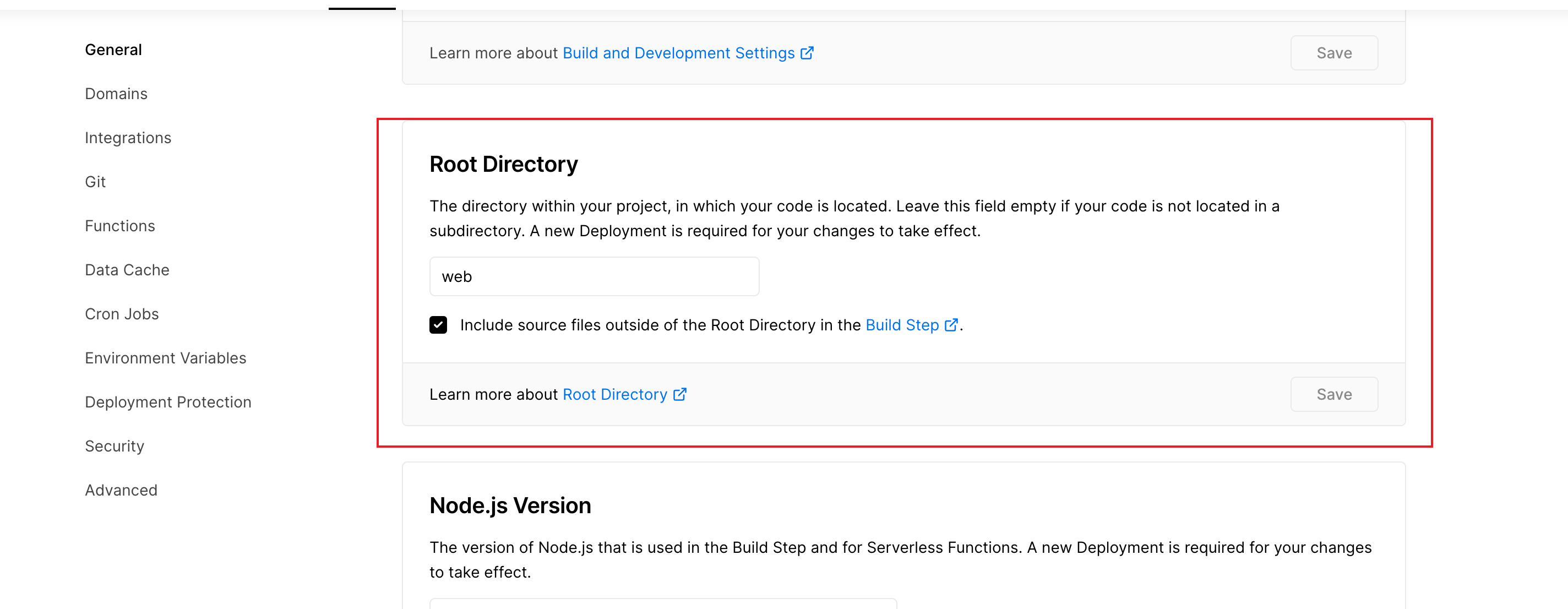Open Data Cache settings
Viewport: 1568px width, 609px height.
[x=127, y=269]
